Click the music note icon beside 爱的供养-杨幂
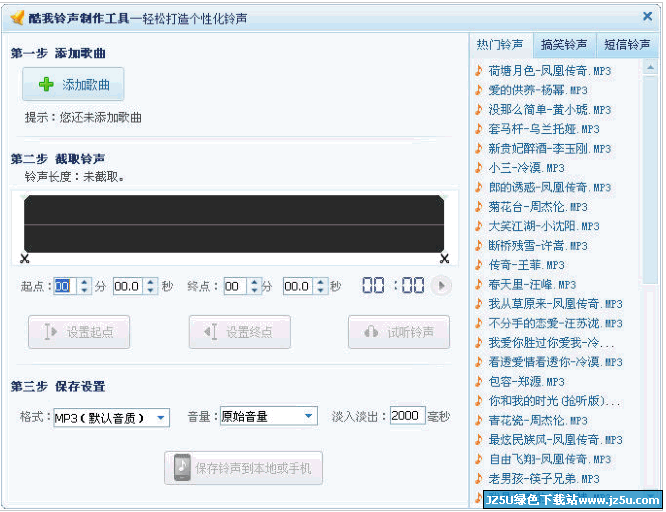This screenshot has height=512, width=666. click(479, 90)
